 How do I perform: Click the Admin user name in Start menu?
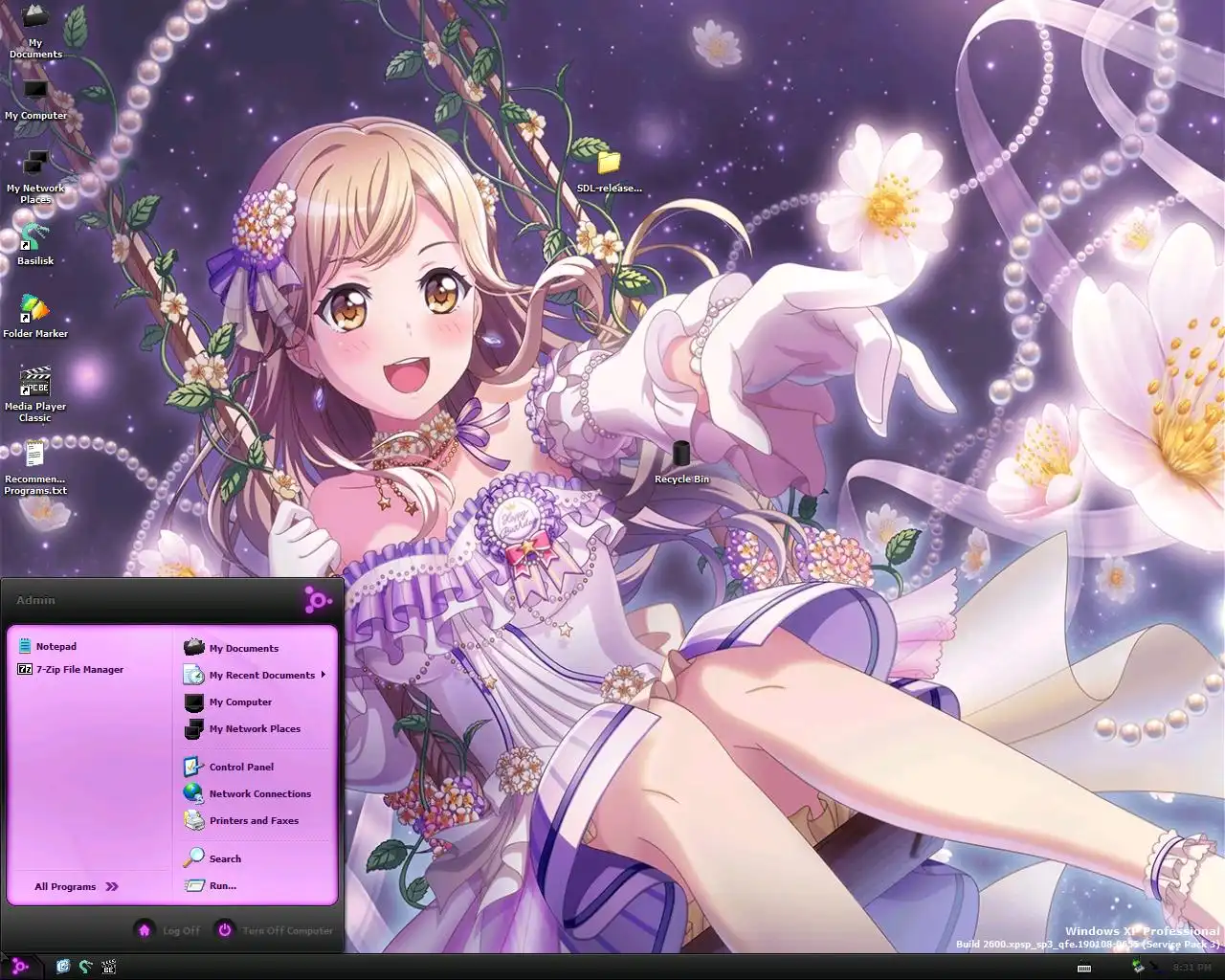point(35,600)
